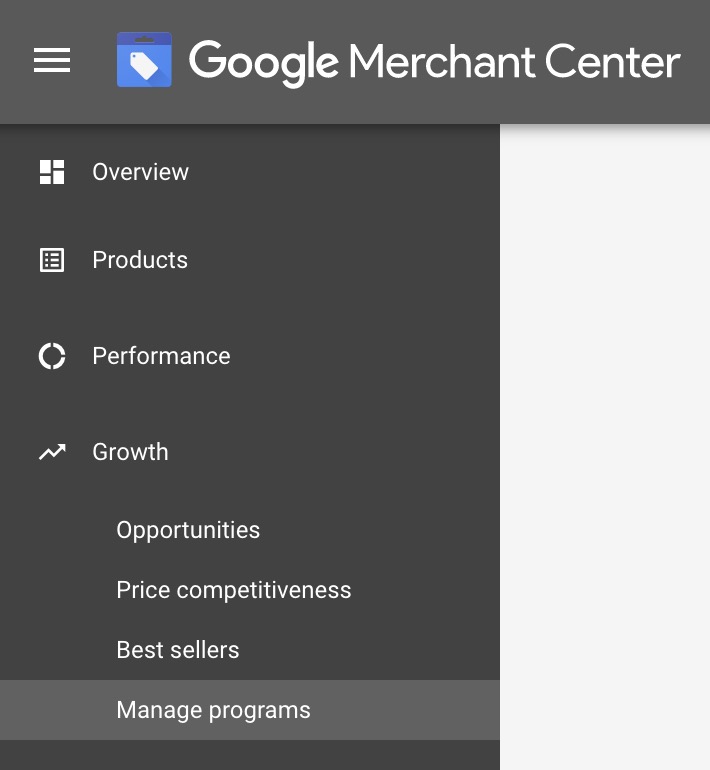This screenshot has width=710, height=770.
Task: Click header bar right of Center text
Action: 697,61
